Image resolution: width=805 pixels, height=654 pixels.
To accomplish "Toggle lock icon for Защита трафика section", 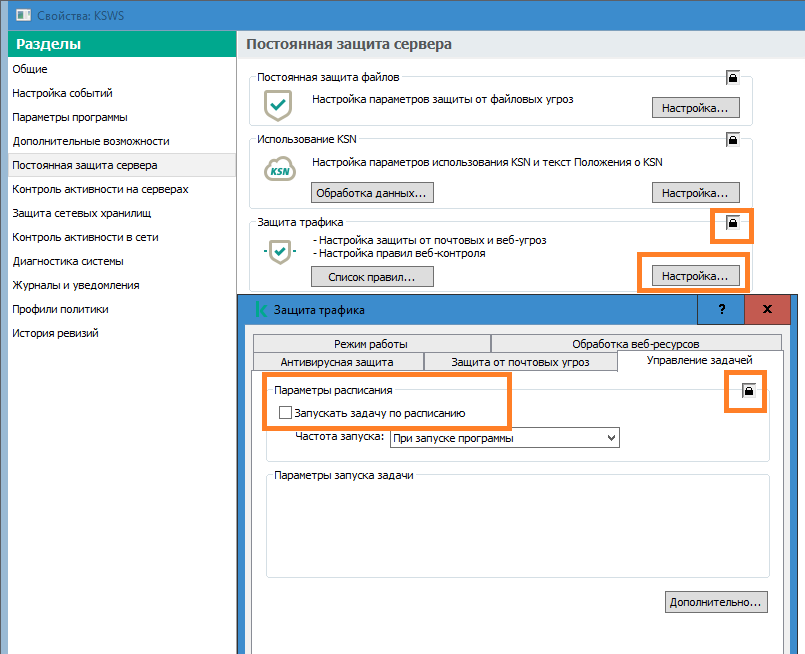I will (733, 223).
